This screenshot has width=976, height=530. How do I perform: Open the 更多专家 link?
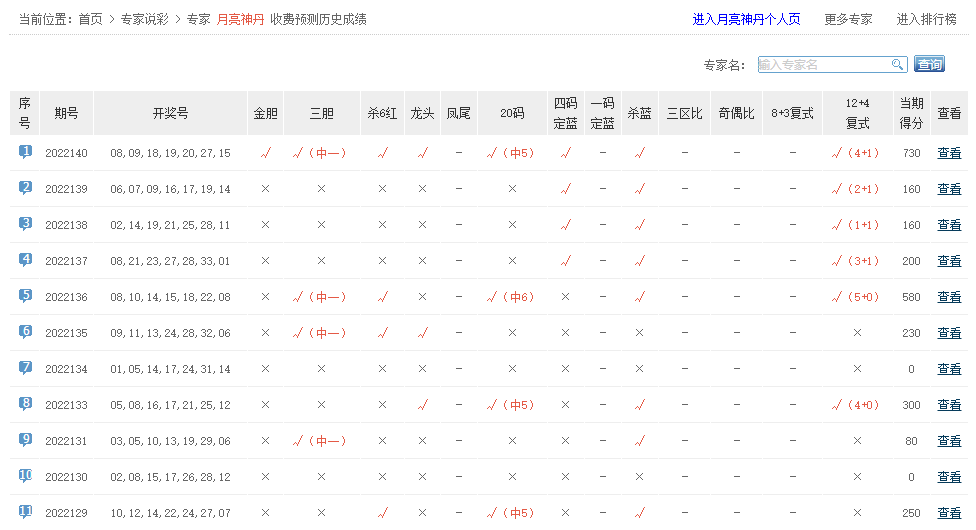tap(848, 19)
